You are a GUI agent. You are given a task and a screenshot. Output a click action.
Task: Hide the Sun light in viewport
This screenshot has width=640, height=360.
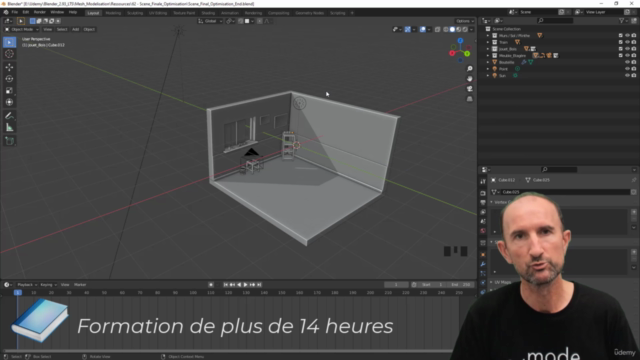627,76
